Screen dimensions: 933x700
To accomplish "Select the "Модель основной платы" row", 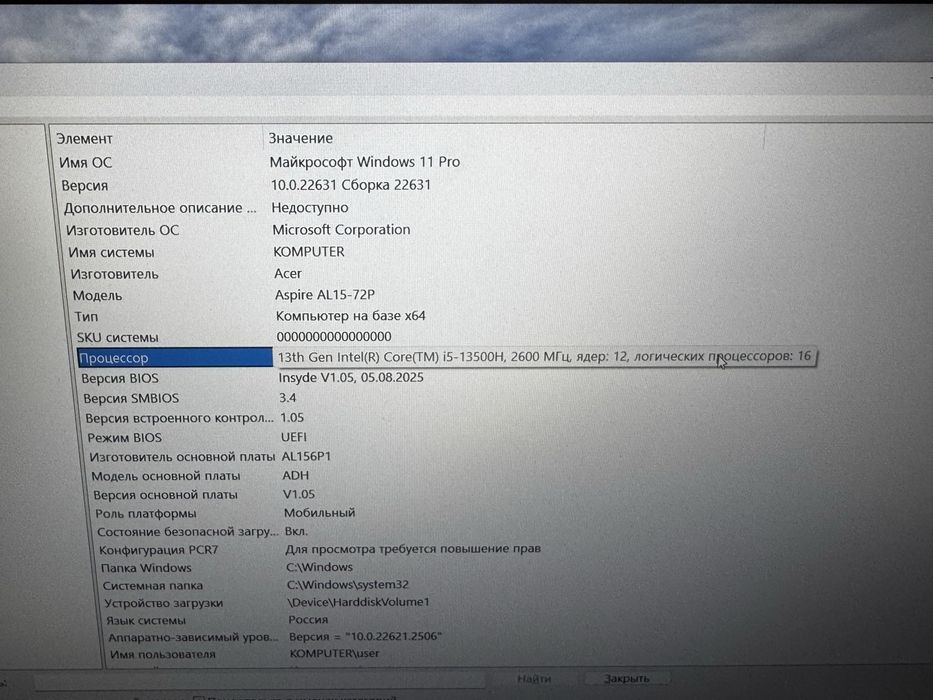I will click(165, 476).
